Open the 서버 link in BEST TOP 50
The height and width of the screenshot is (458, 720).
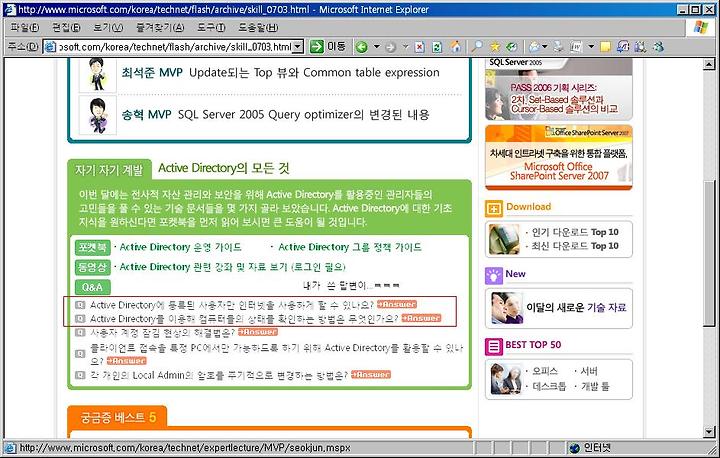(x=589, y=371)
